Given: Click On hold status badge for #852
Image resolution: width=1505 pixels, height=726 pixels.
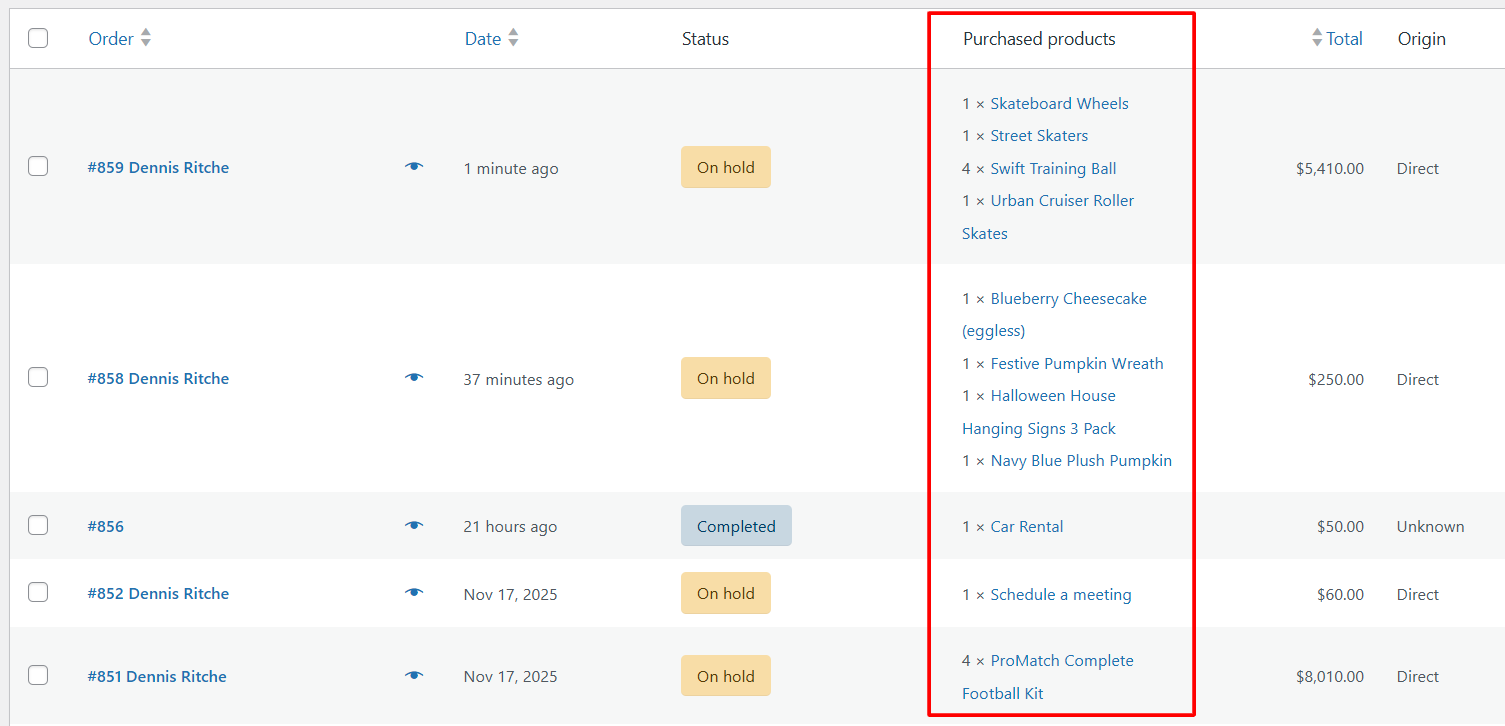Looking at the screenshot, I should pos(725,593).
